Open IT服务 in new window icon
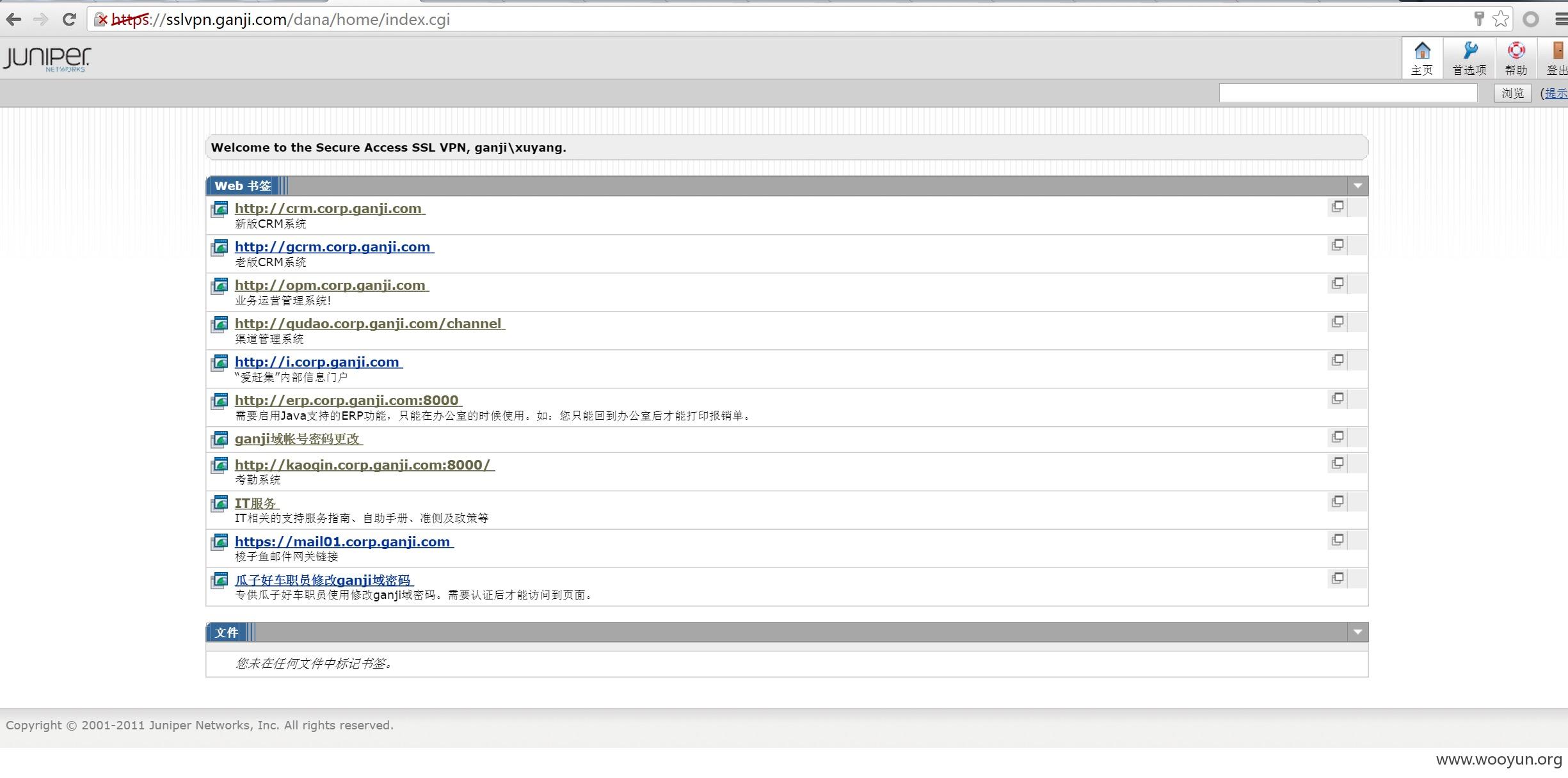This screenshot has height=778, width=1568. (x=1338, y=502)
